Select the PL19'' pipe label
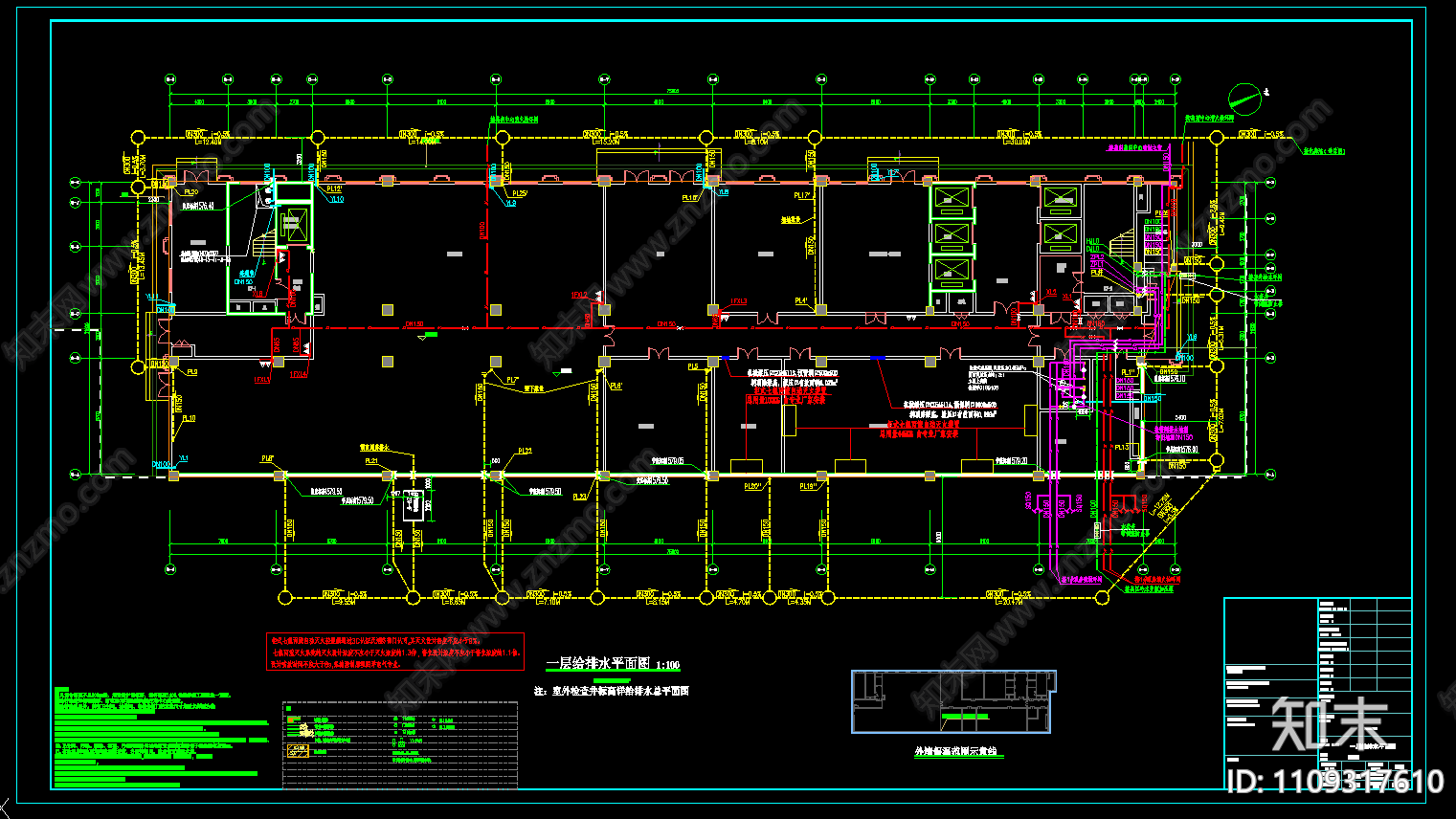This screenshot has height=819, width=1456. (x=809, y=486)
